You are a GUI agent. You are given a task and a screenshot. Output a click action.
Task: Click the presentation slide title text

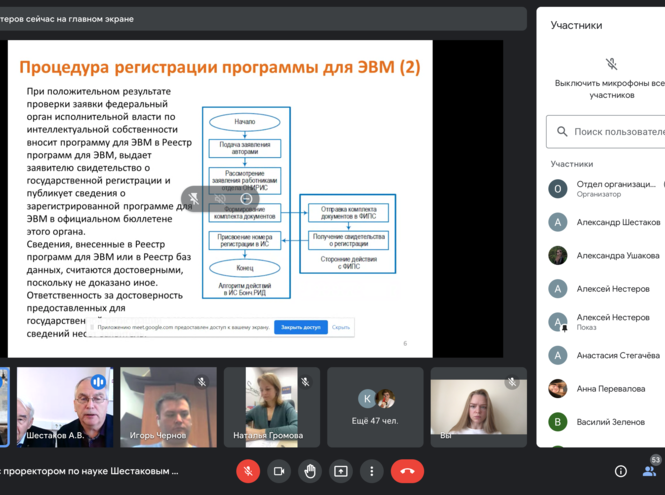220,67
